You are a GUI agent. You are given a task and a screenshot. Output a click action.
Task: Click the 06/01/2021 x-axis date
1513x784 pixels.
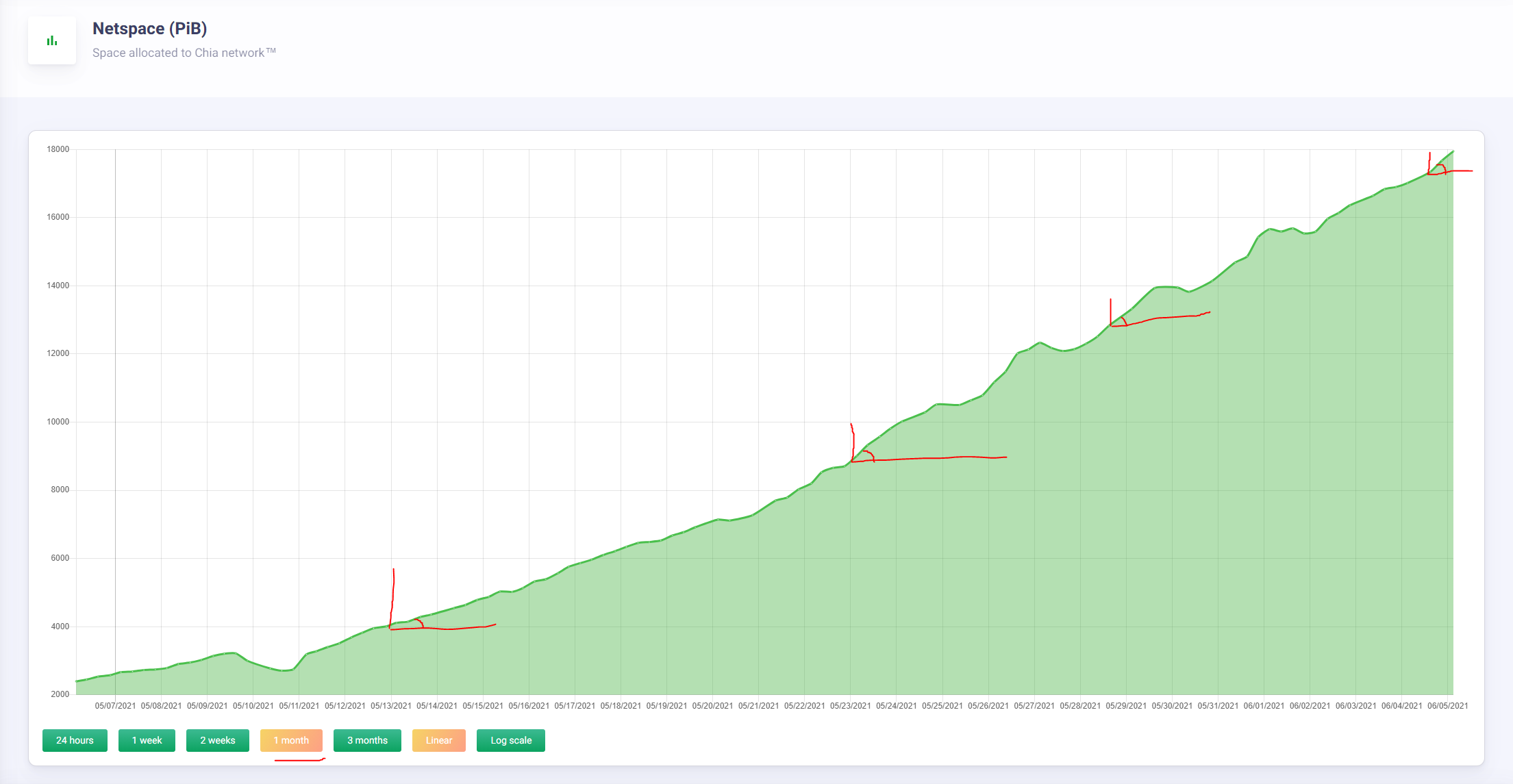[1264, 706]
